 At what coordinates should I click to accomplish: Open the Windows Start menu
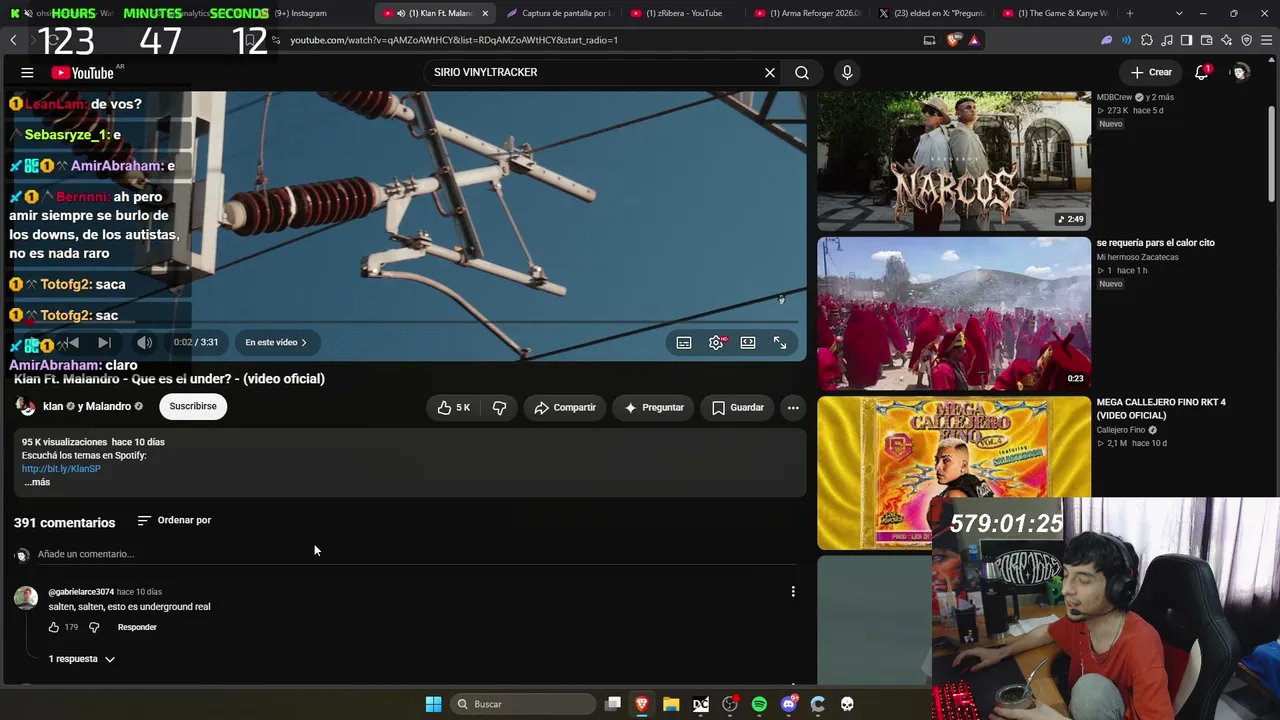coord(433,704)
